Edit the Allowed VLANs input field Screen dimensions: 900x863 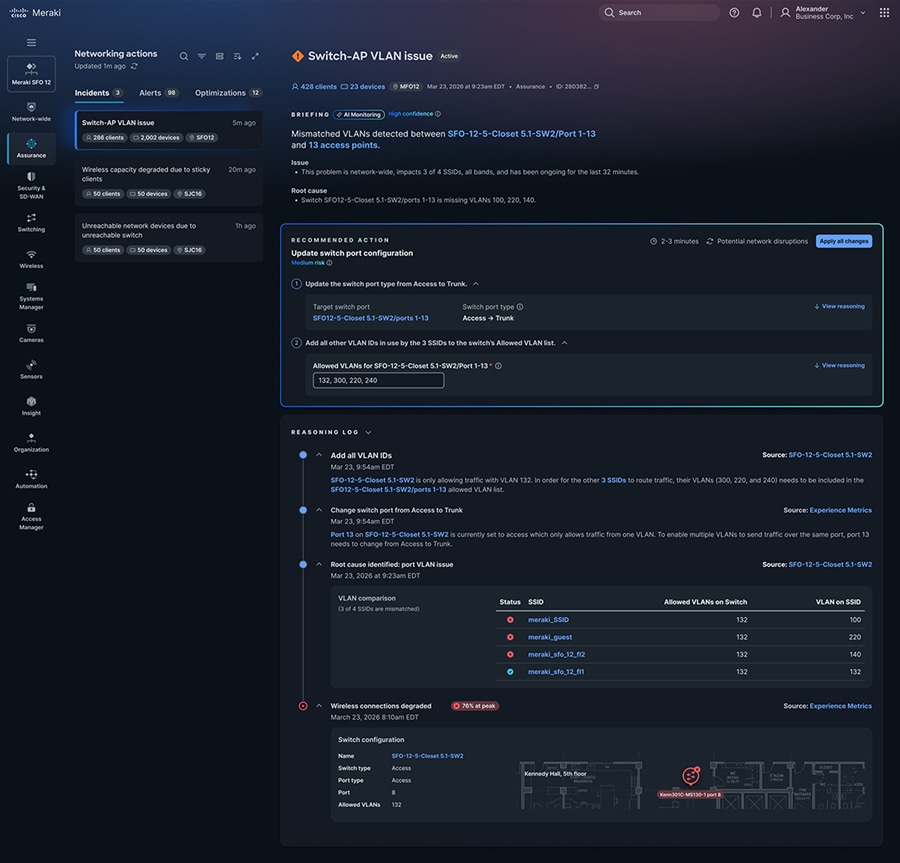(x=378, y=380)
